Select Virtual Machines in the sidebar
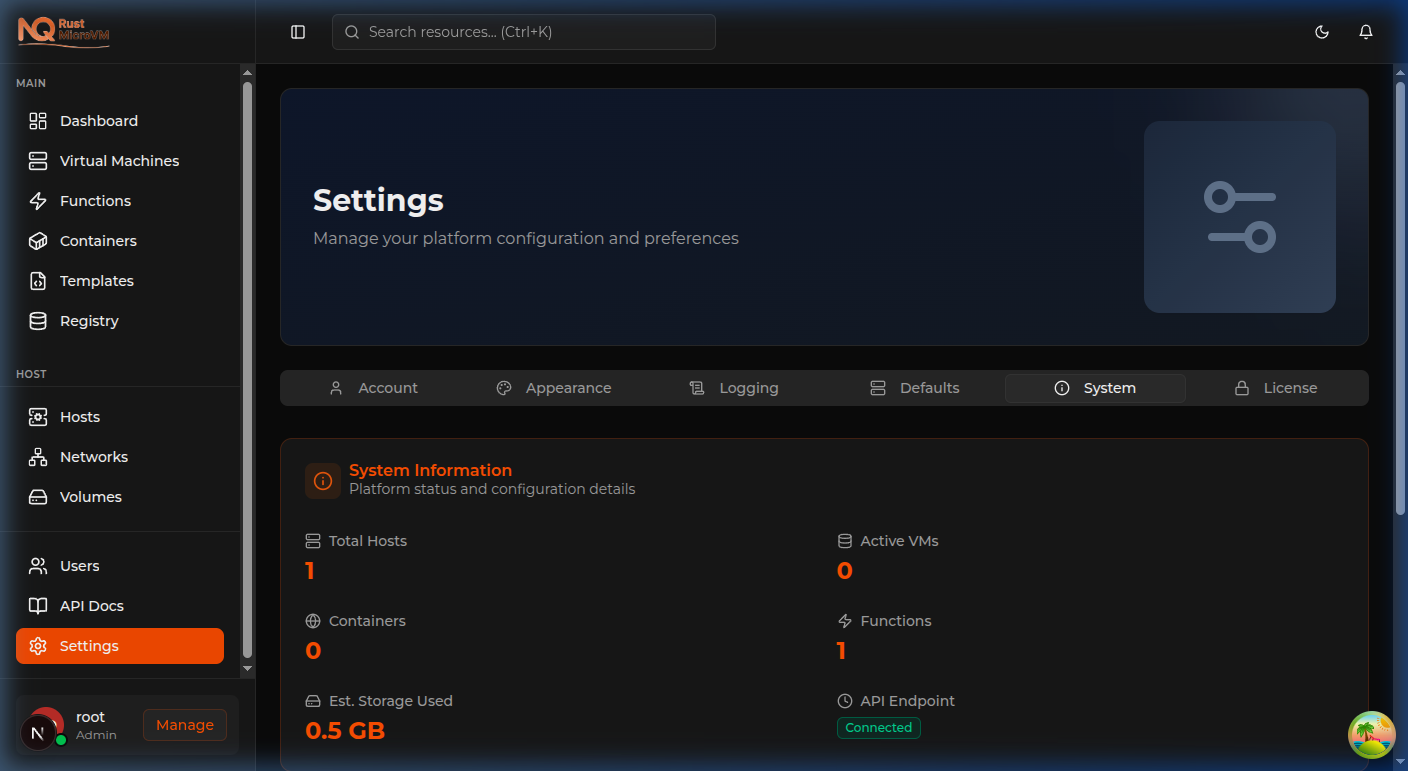1408x771 pixels. [x=119, y=160]
